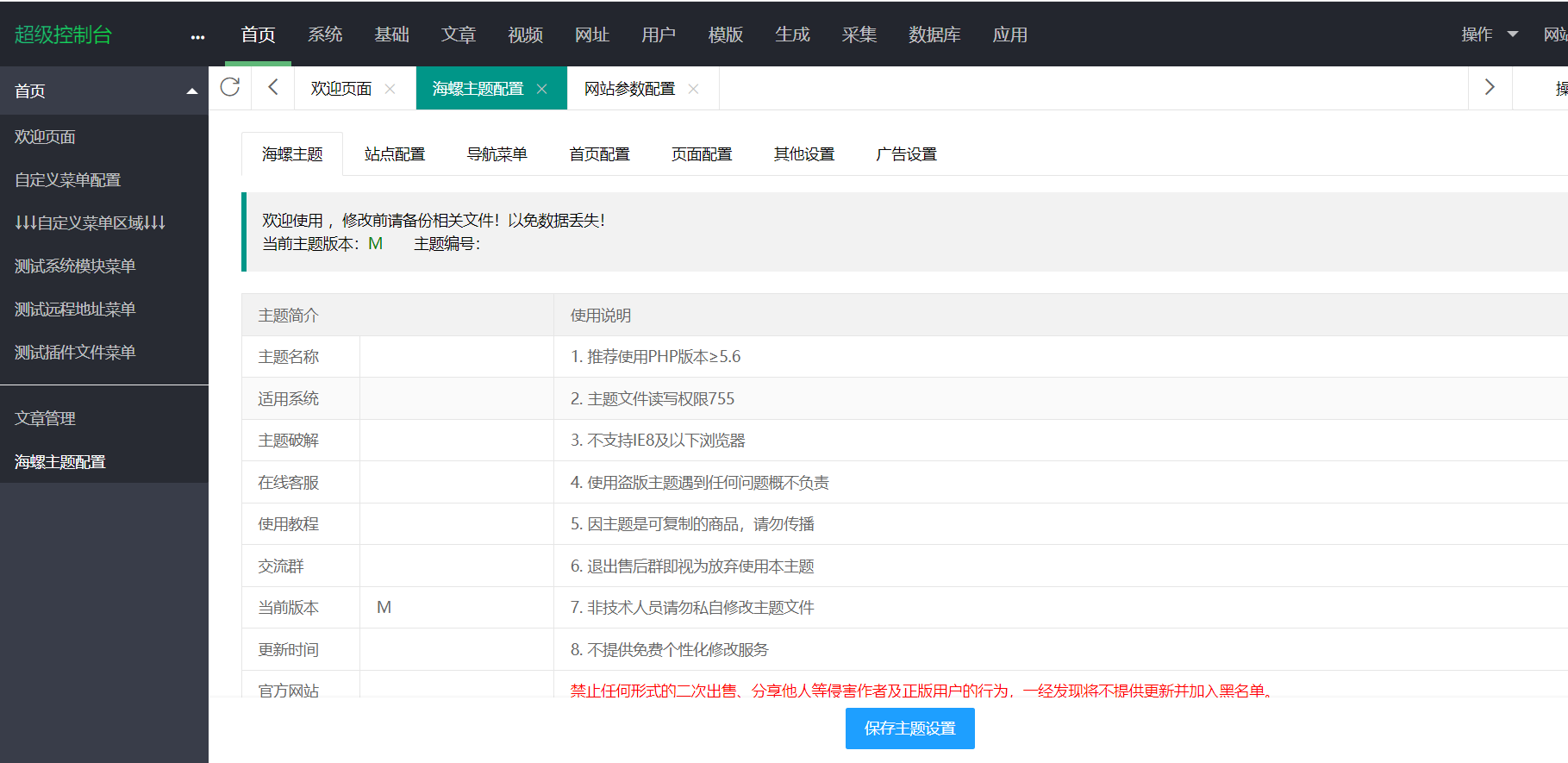
Task: Open the 生成 top menu
Action: [x=792, y=34]
